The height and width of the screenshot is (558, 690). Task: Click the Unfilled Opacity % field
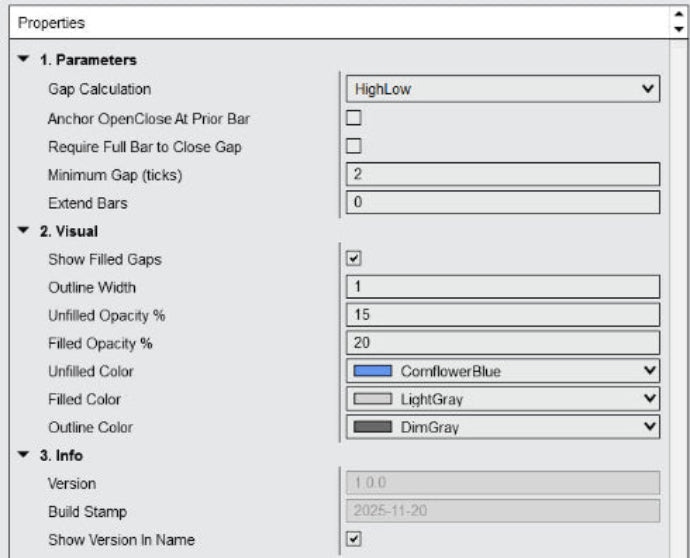[502, 315]
